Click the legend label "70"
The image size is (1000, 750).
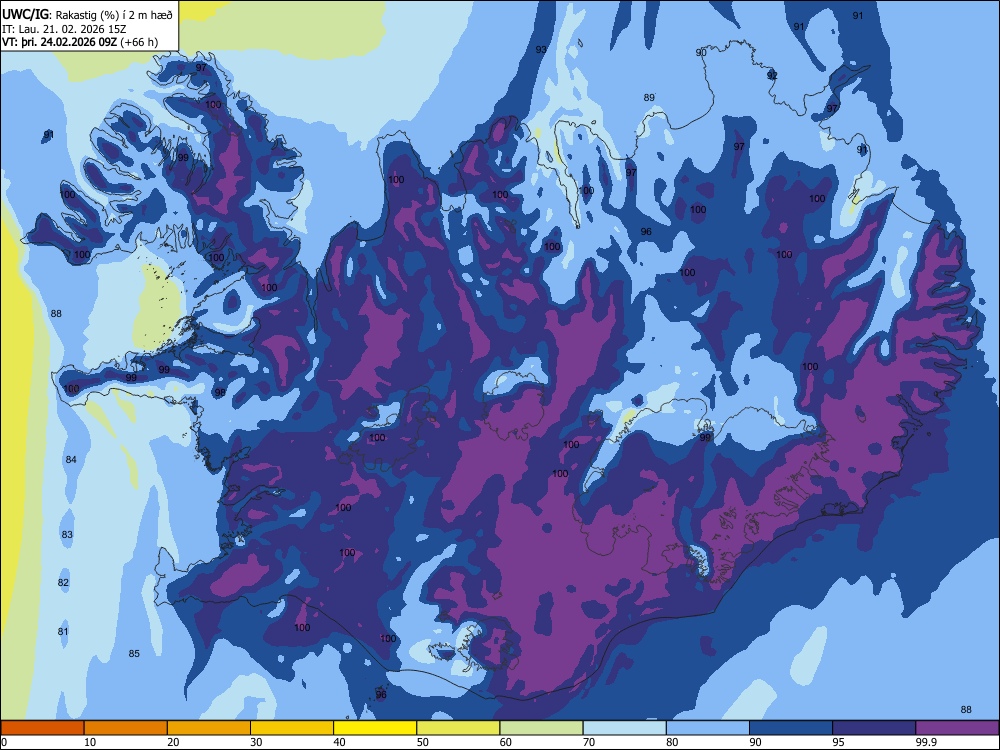[589, 742]
